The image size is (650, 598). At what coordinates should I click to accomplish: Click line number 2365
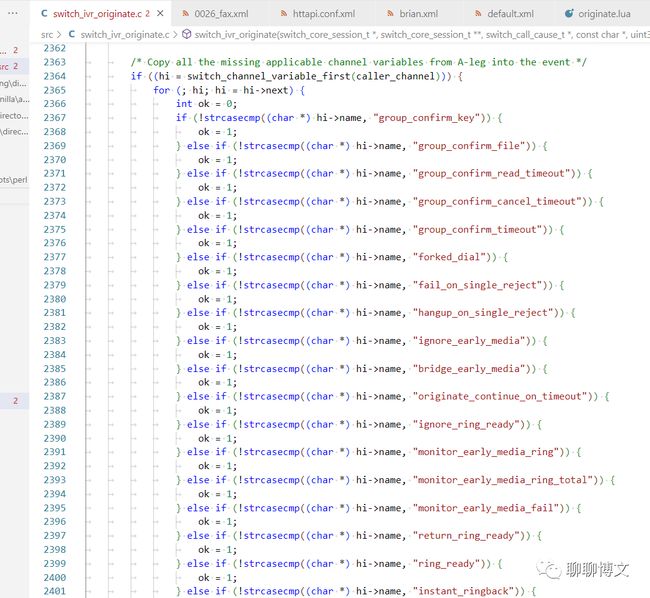click(x=55, y=90)
